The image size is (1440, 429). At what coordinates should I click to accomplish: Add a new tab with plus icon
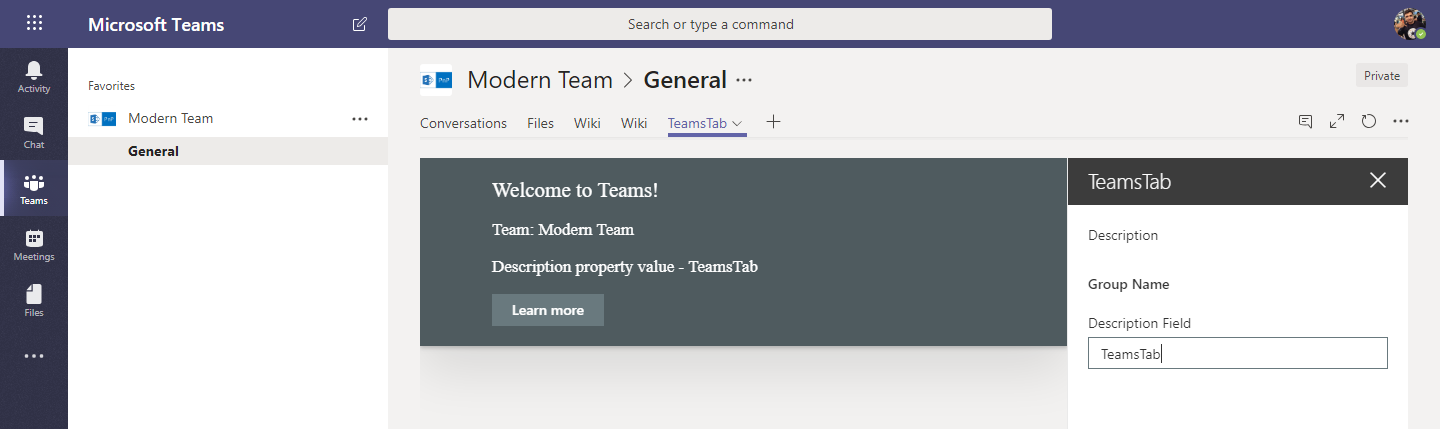coord(773,122)
